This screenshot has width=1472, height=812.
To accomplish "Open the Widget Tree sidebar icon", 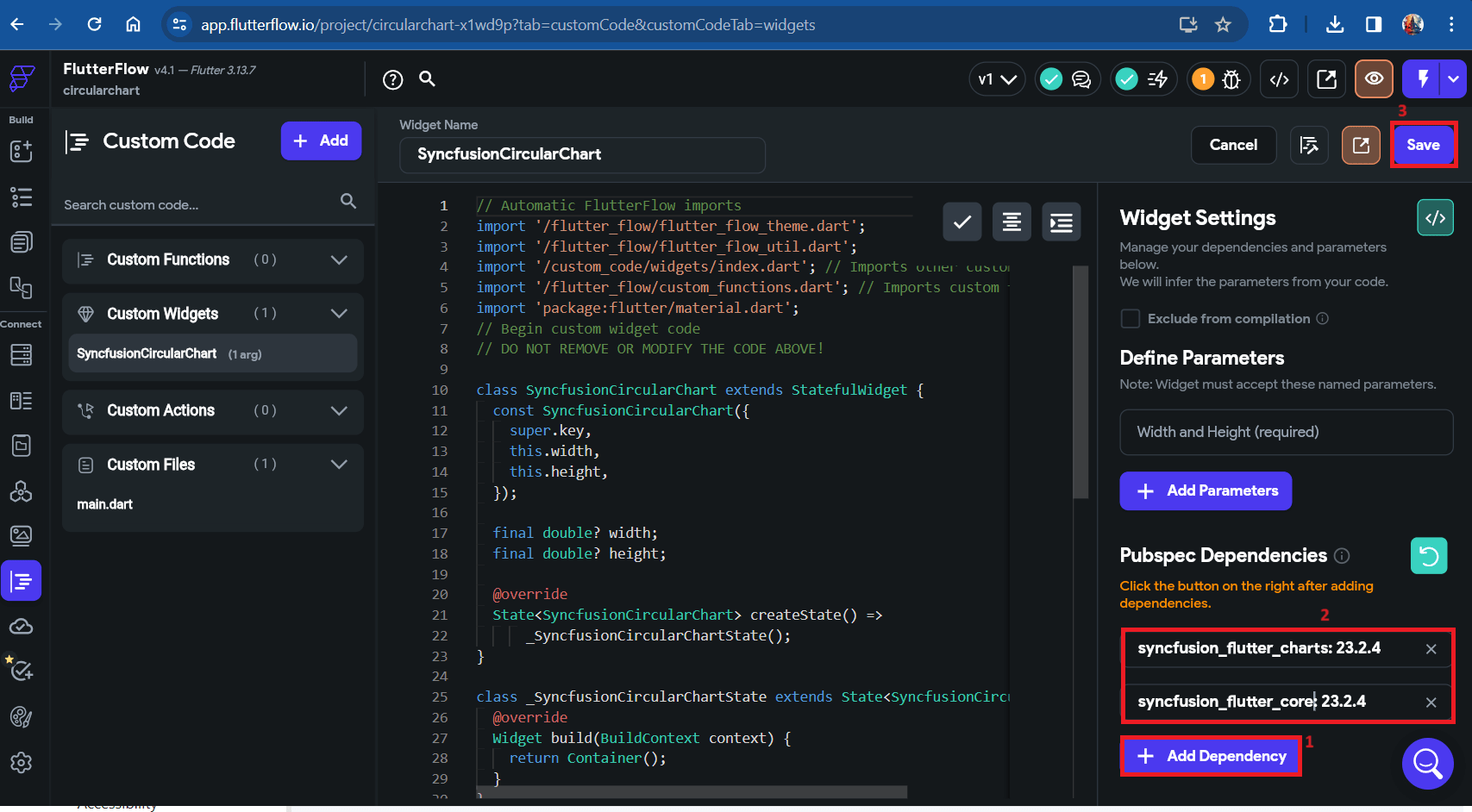I will (22, 197).
